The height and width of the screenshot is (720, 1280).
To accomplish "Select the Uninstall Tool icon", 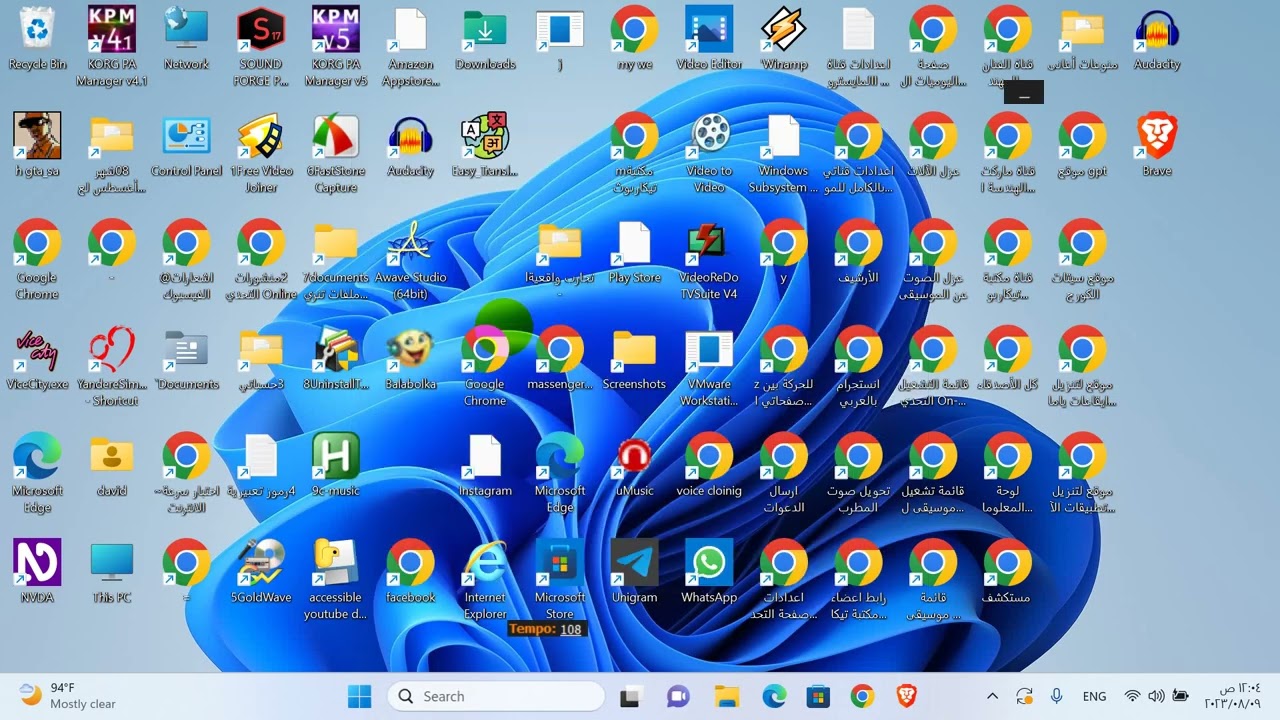I will pos(336,360).
